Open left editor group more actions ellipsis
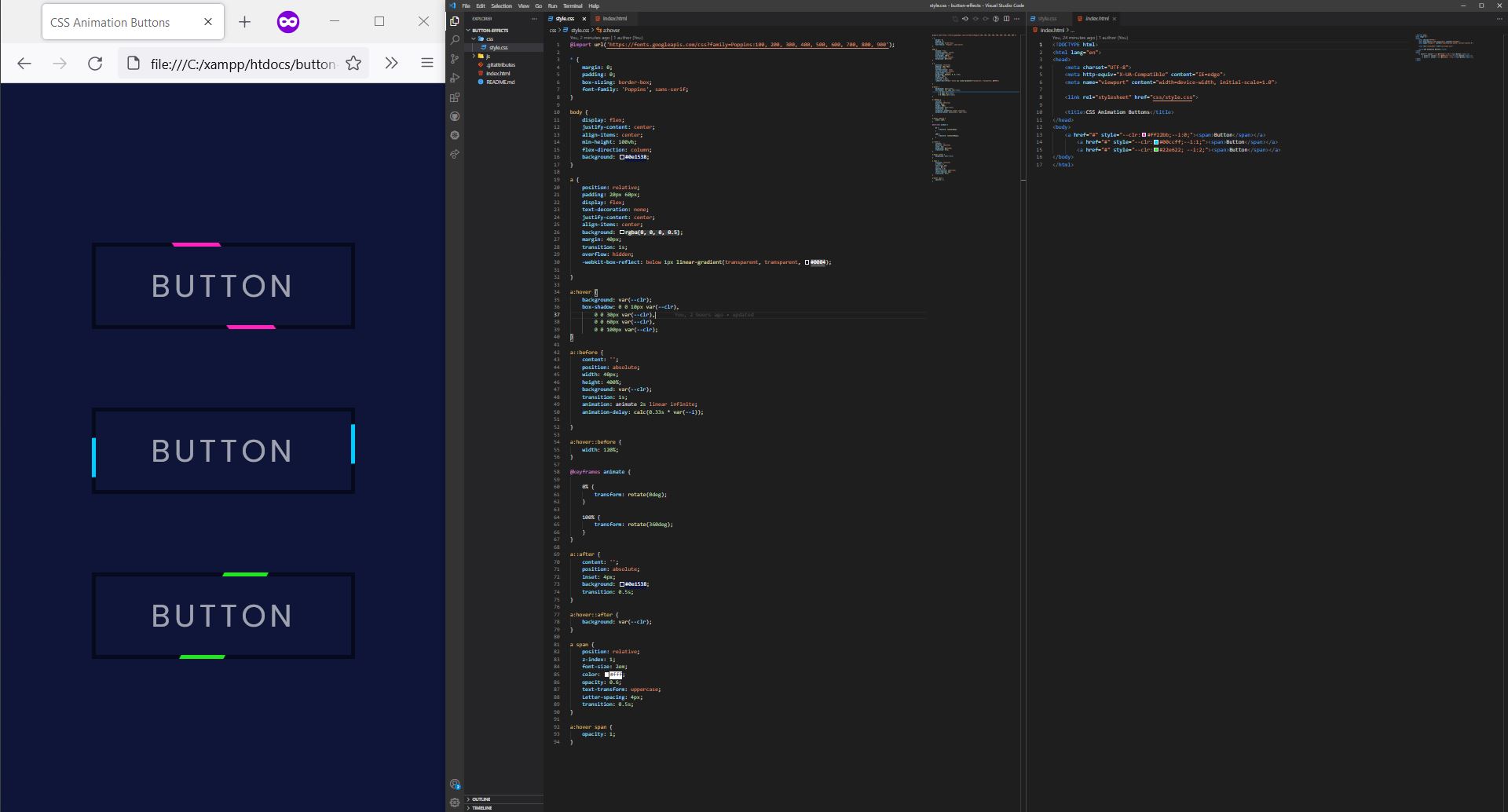Viewport: 1508px width, 812px height. [1016, 19]
